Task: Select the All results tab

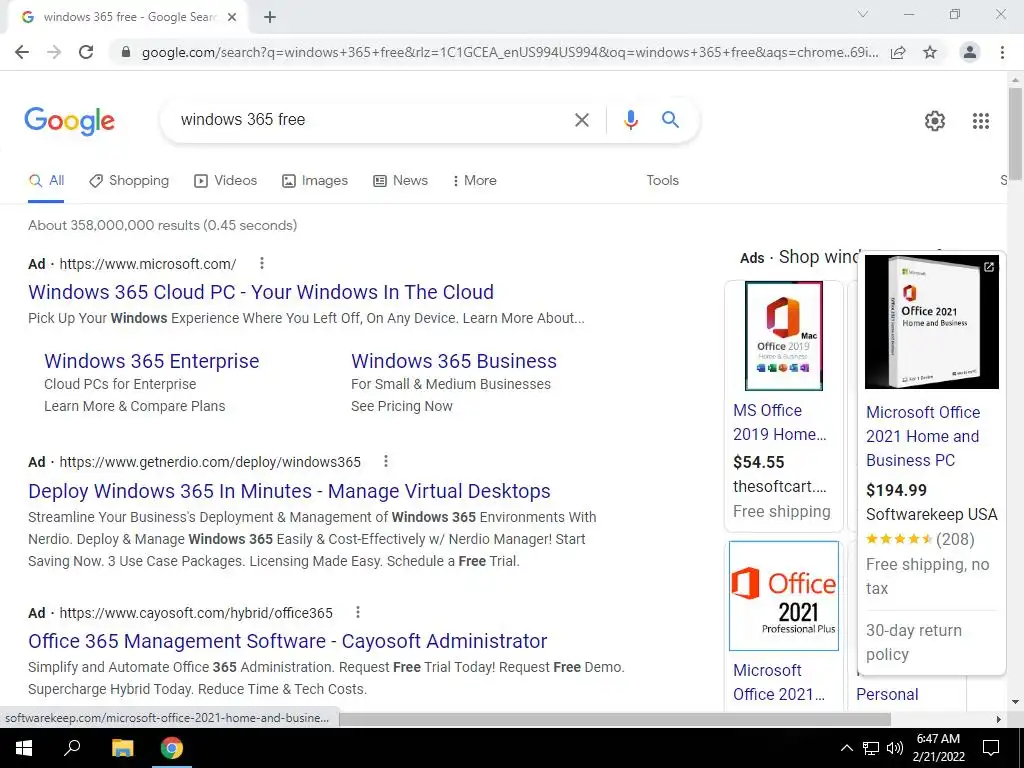Action: pyautogui.click(x=46, y=180)
